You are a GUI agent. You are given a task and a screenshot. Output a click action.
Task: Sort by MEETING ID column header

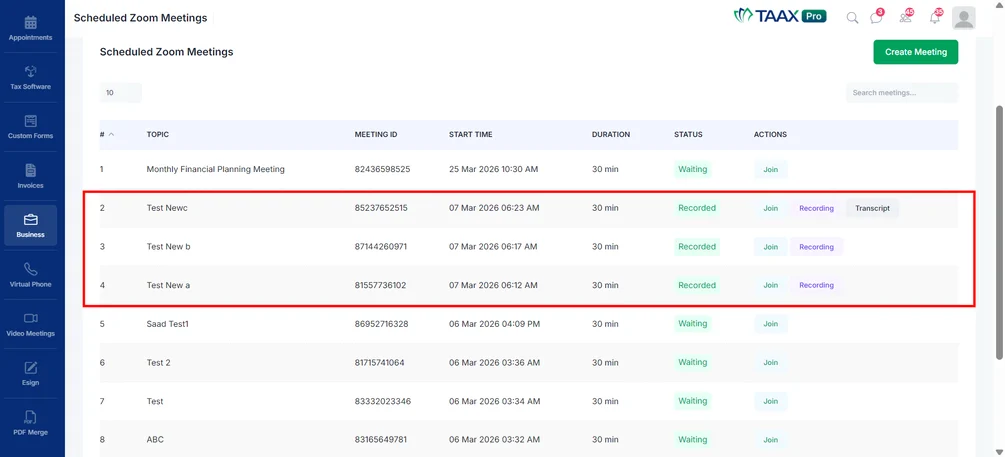376,135
